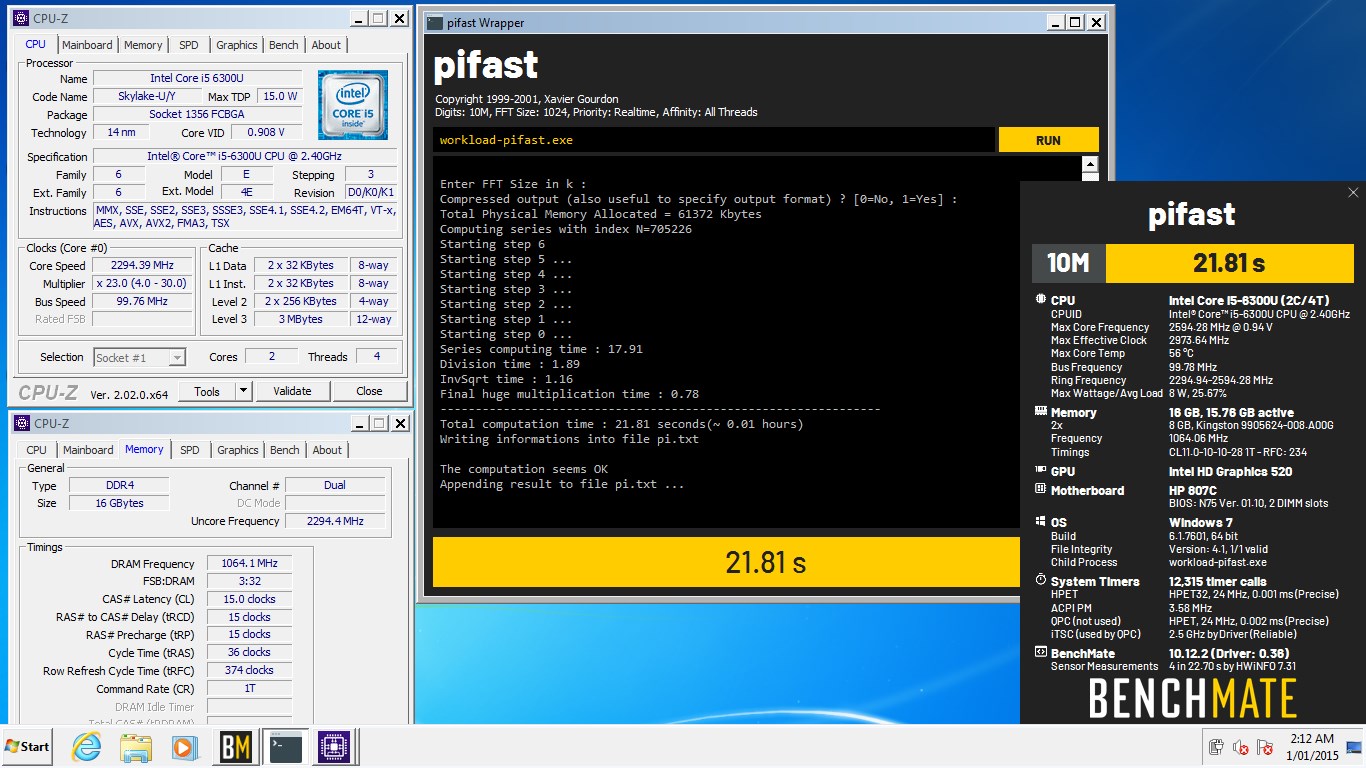Viewport: 1366px width, 768px height.
Task: Open About tab in upper CPU-Z window
Action: (x=326, y=45)
